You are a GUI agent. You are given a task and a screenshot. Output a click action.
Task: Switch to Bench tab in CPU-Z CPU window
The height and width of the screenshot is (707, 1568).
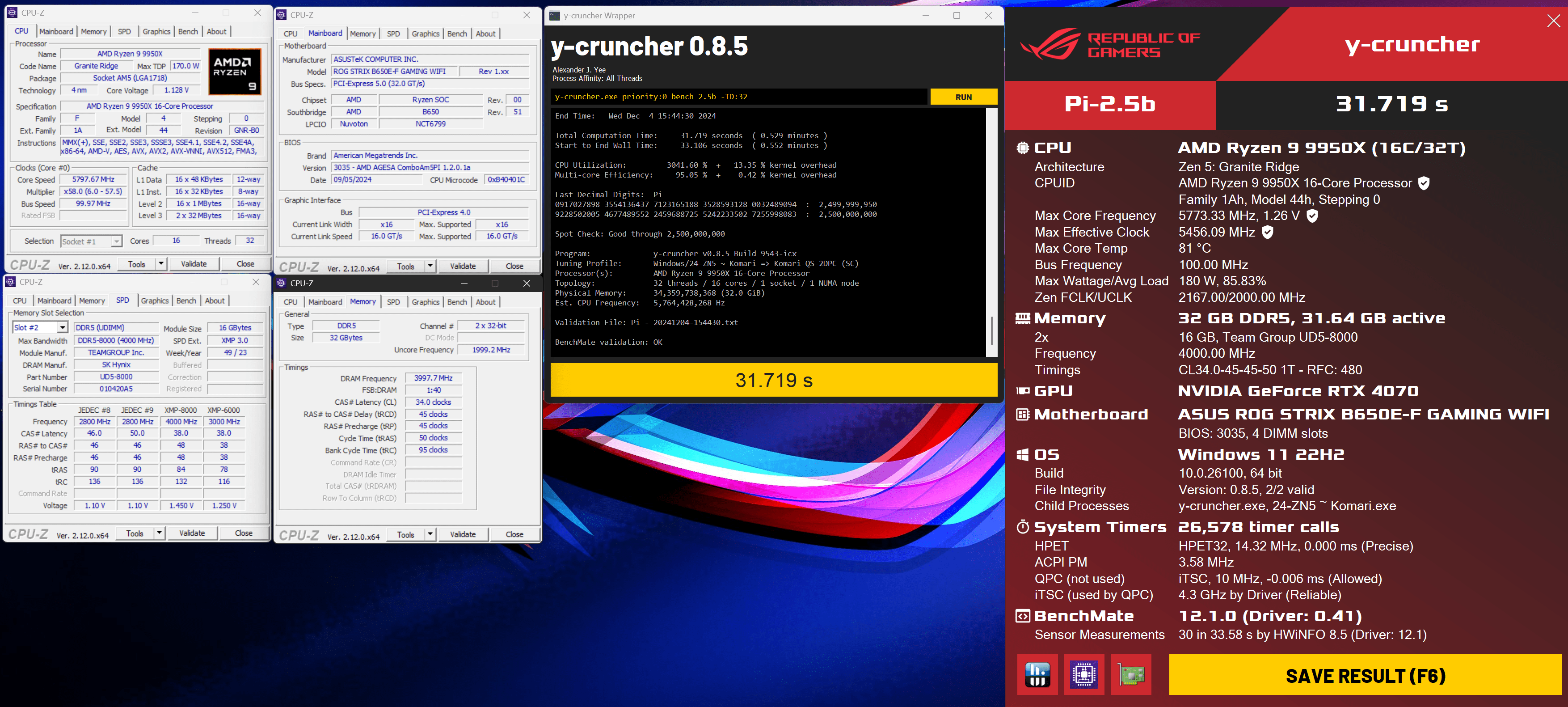tap(187, 32)
